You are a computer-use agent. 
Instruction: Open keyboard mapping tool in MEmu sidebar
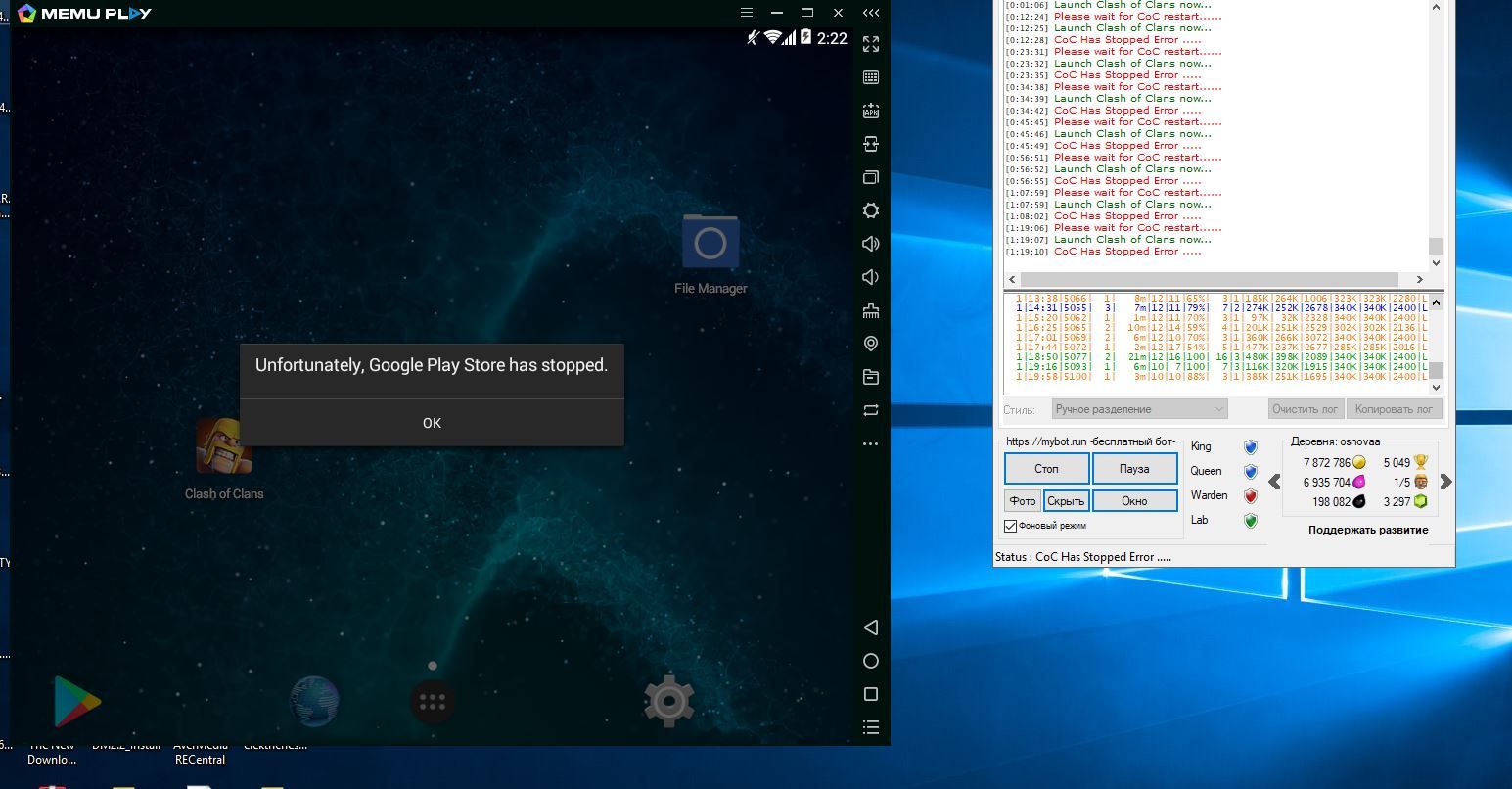871,77
